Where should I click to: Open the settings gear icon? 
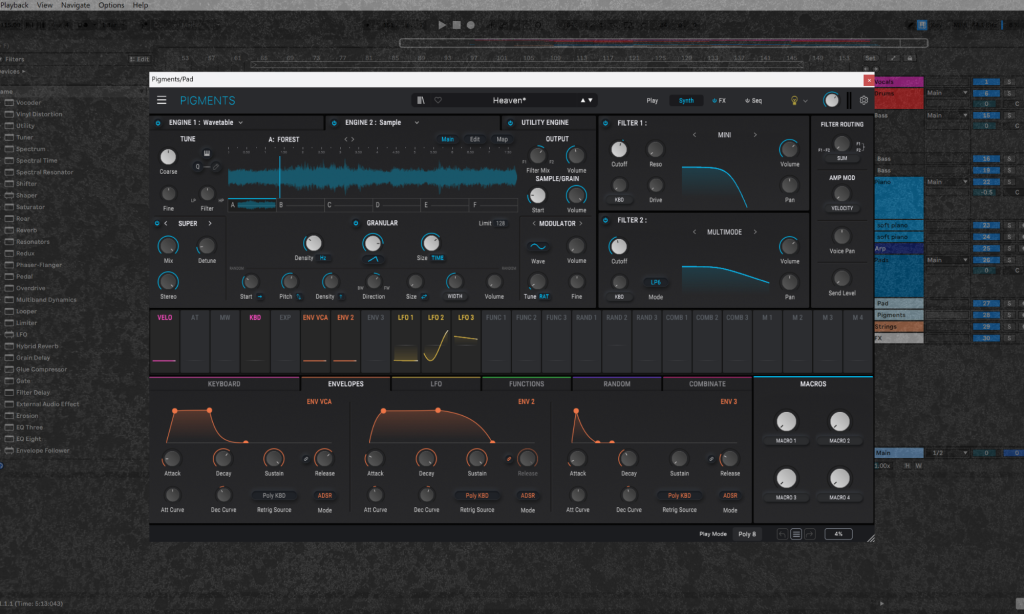click(864, 101)
